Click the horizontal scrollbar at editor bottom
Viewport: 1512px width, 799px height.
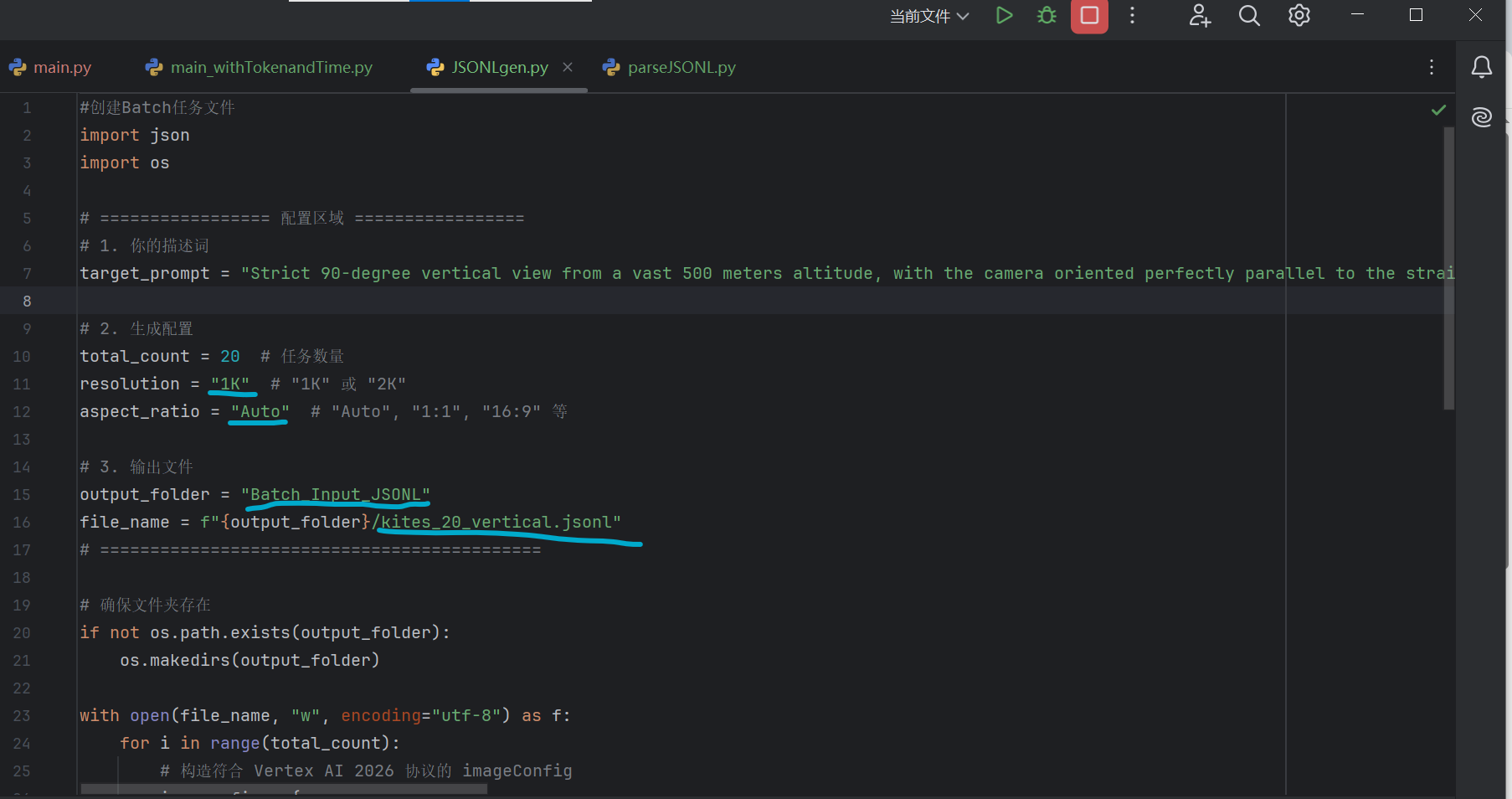click(284, 788)
